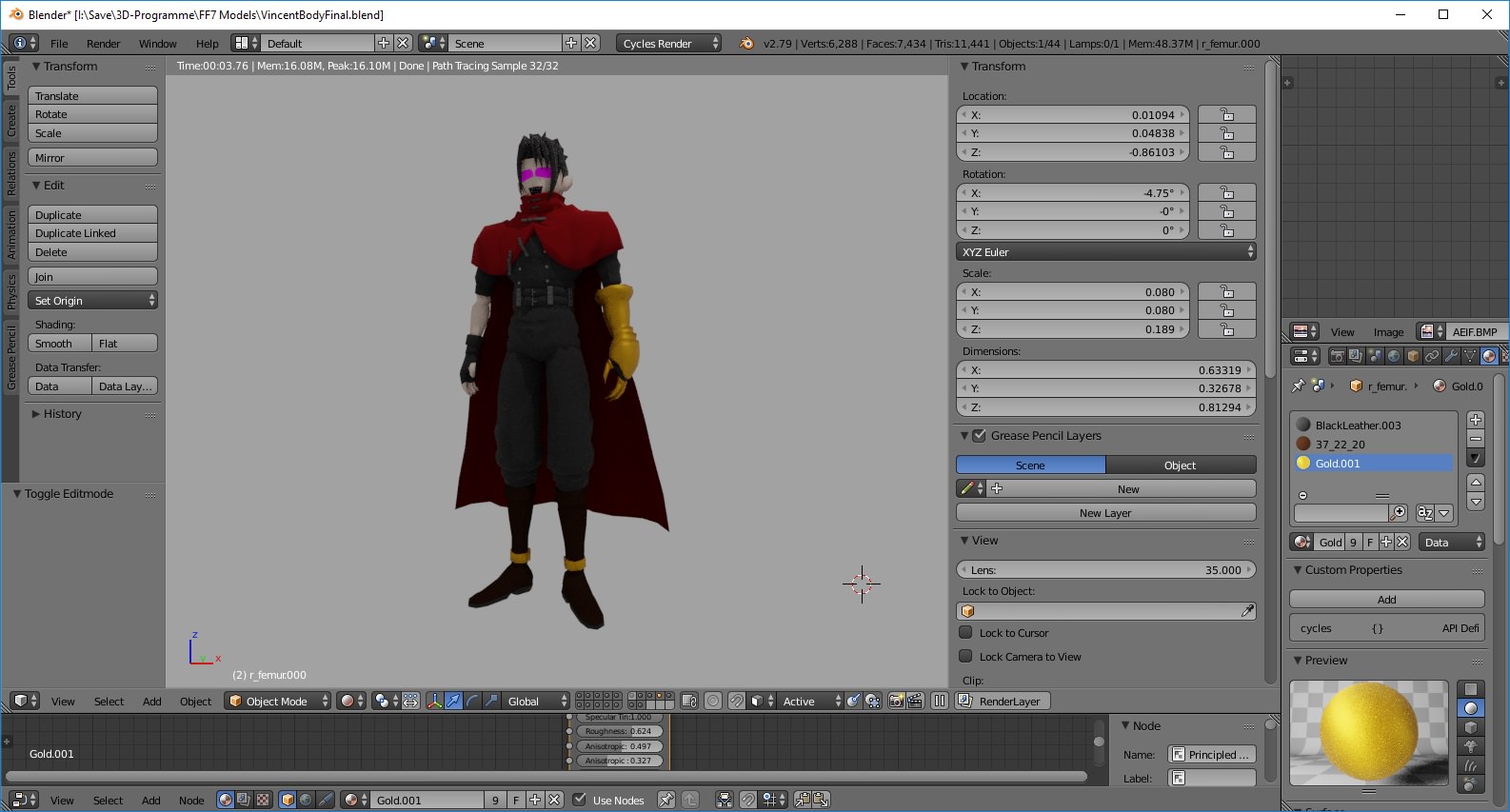This screenshot has width=1510, height=812.
Task: Open the Object properties cube icon
Action: click(1413, 356)
